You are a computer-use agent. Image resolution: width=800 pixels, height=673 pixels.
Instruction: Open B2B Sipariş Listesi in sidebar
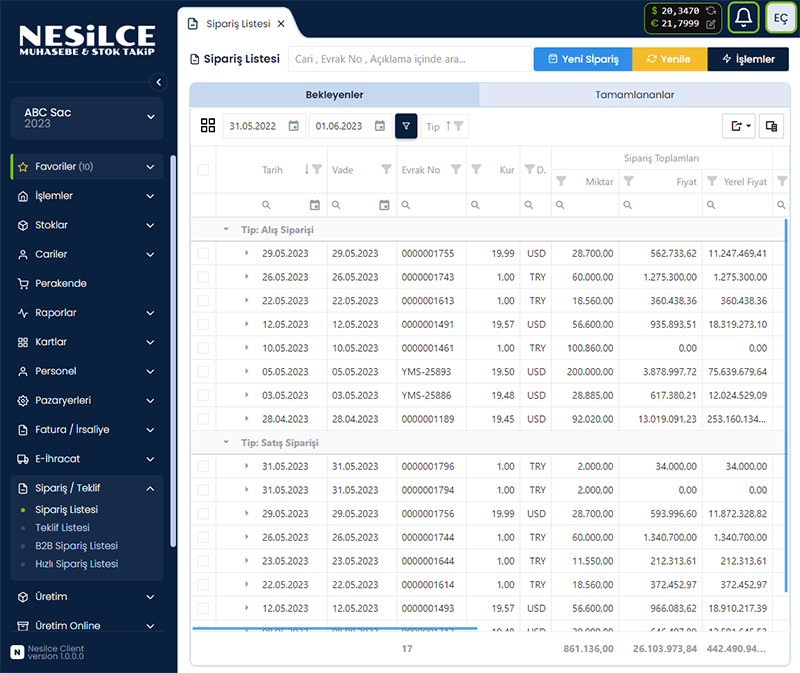(77, 546)
